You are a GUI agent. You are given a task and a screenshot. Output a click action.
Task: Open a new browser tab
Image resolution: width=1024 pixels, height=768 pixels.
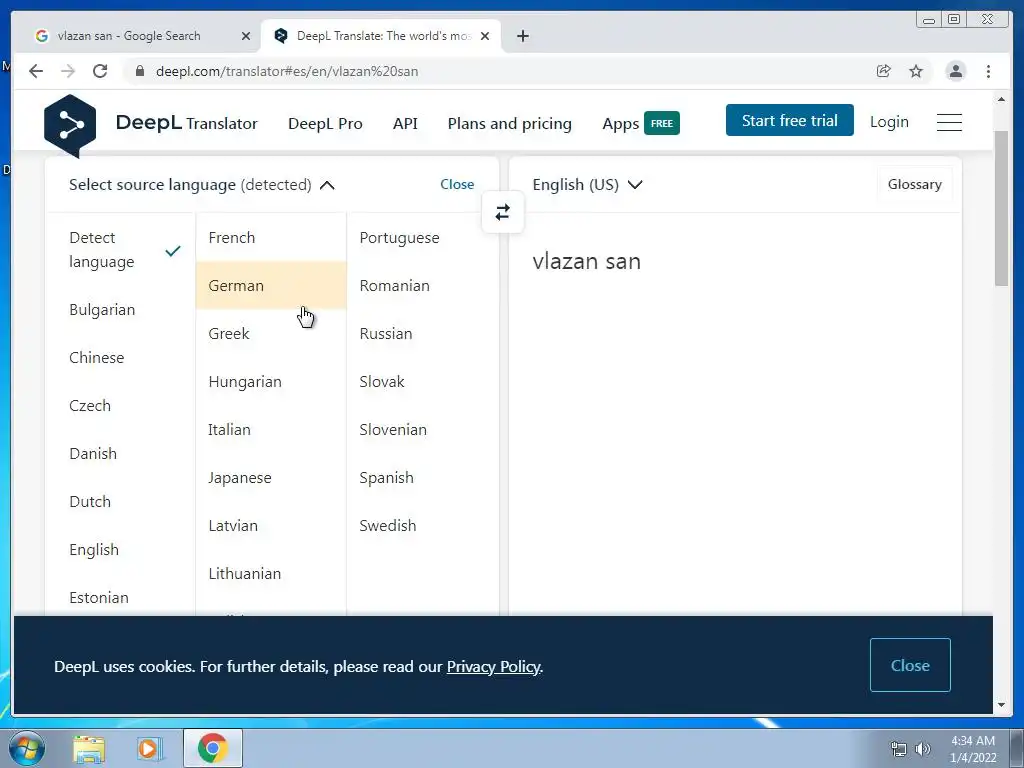click(522, 36)
